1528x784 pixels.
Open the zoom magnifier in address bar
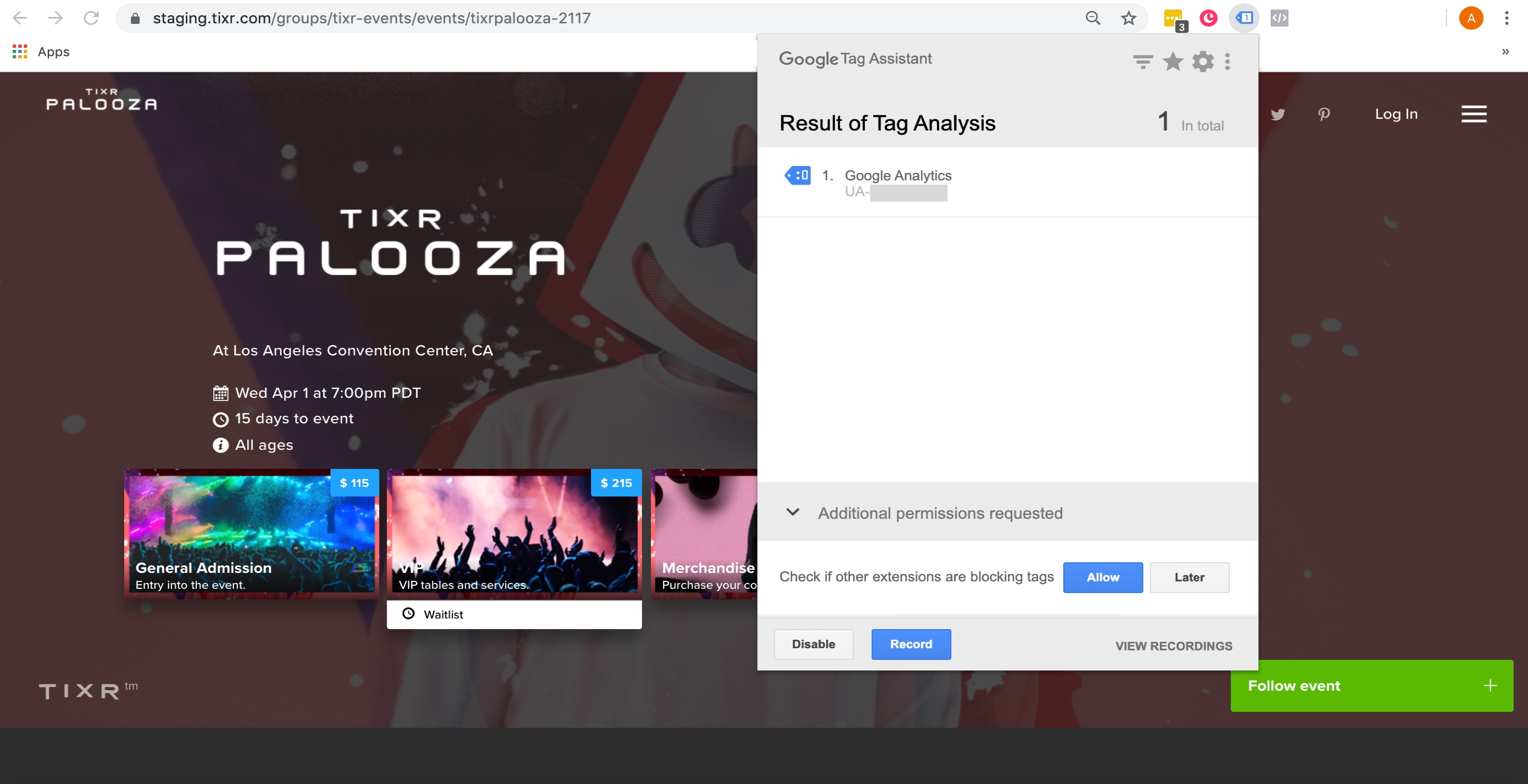pyautogui.click(x=1092, y=18)
